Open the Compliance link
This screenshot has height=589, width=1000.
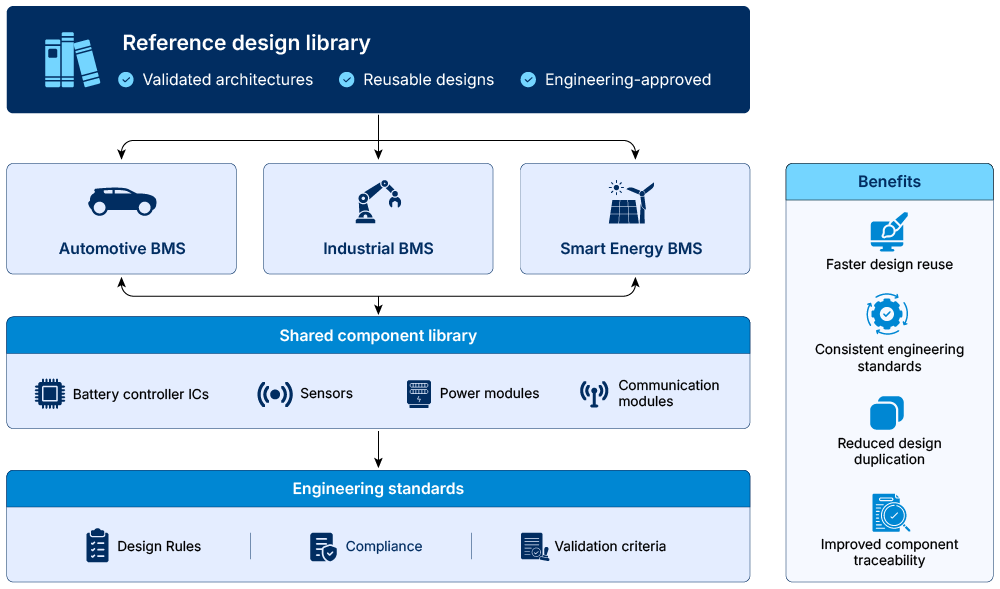(384, 546)
